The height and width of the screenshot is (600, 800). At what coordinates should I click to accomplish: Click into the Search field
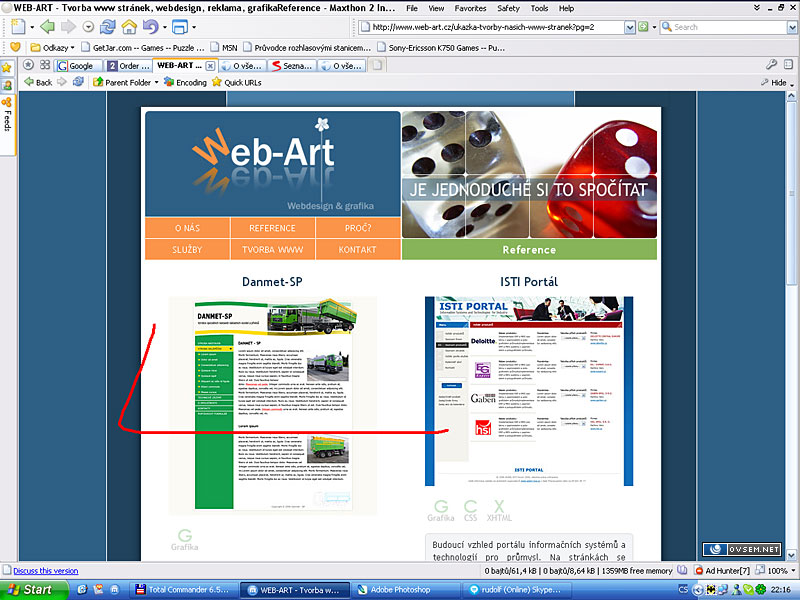tap(730, 27)
